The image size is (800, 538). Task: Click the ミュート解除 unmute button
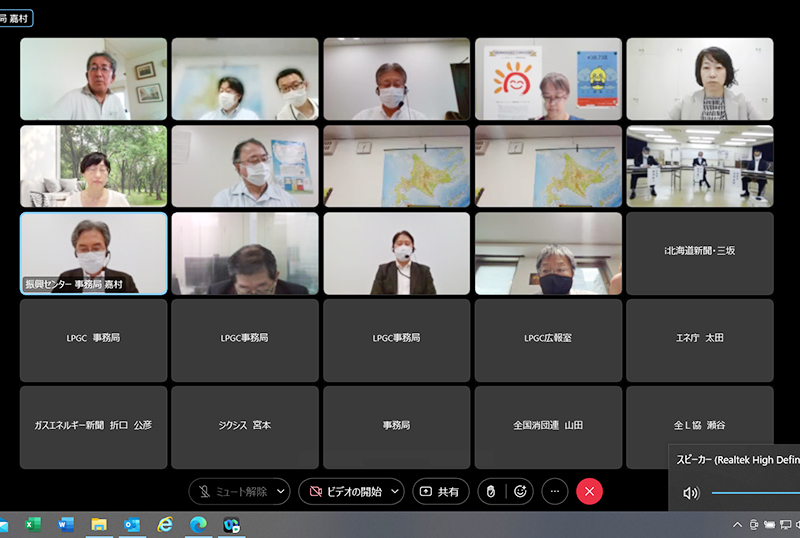pos(232,491)
